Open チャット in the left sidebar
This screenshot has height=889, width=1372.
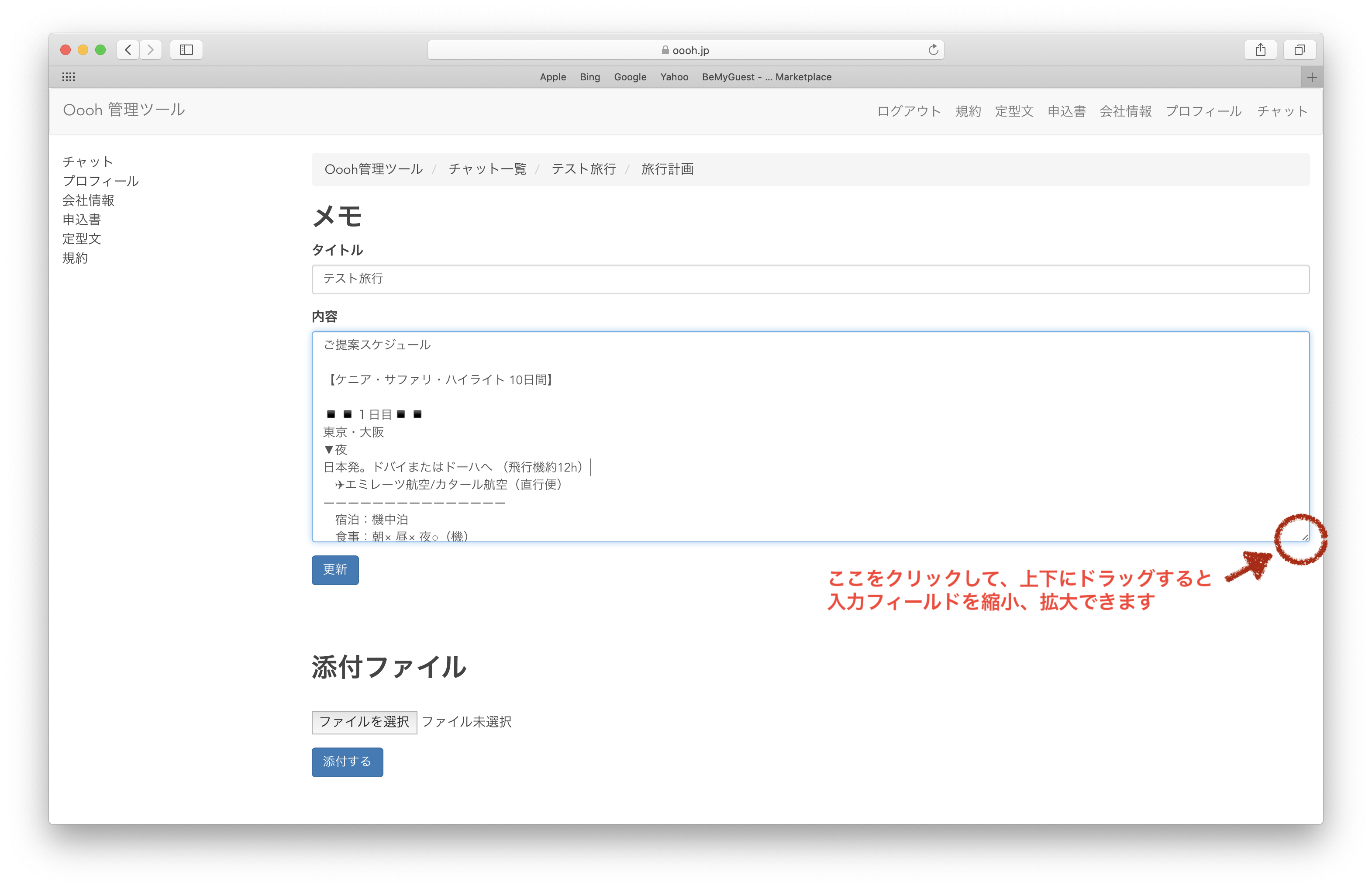tap(88, 162)
